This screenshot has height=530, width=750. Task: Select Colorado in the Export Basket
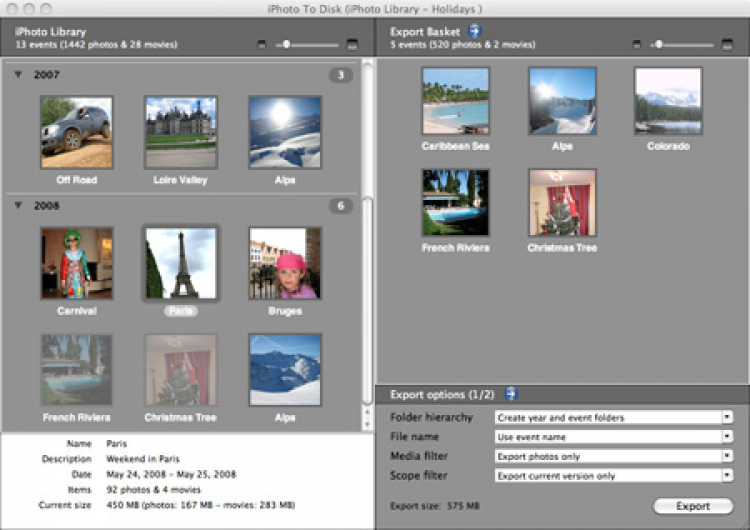click(668, 101)
